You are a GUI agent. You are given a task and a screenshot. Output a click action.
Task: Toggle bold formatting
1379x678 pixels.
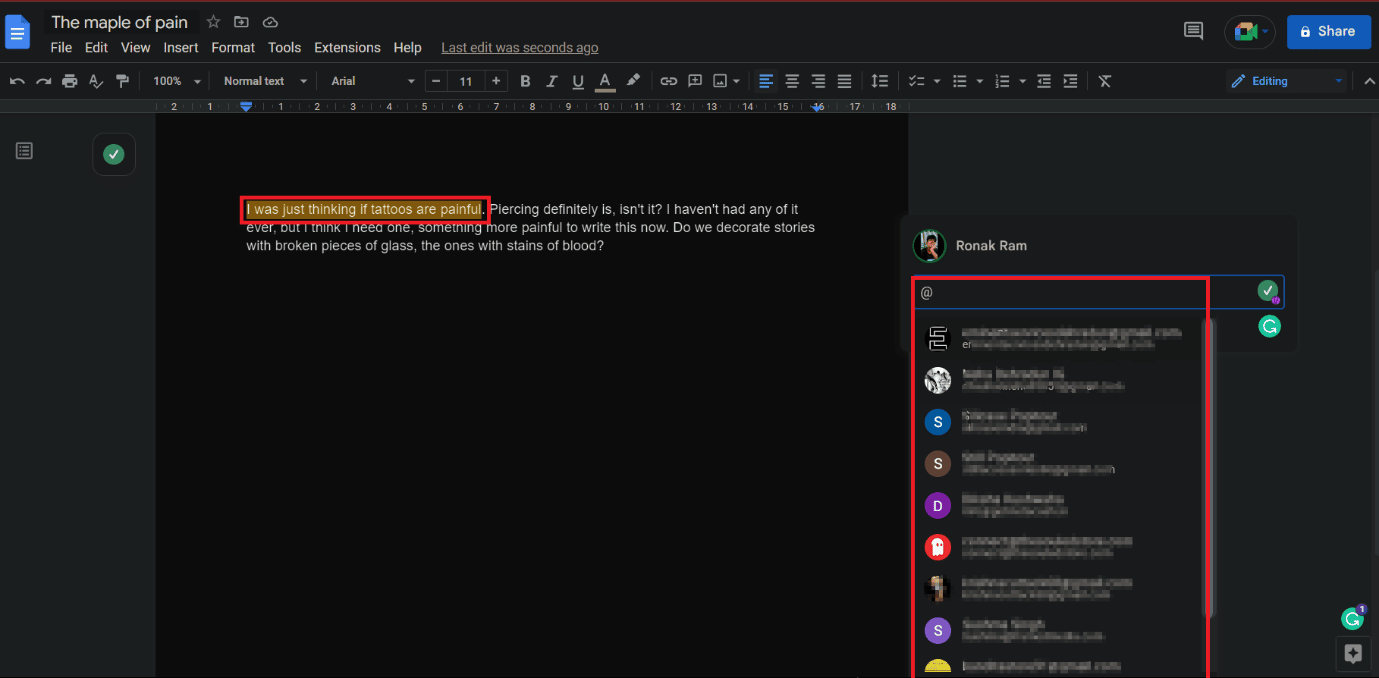click(x=525, y=81)
